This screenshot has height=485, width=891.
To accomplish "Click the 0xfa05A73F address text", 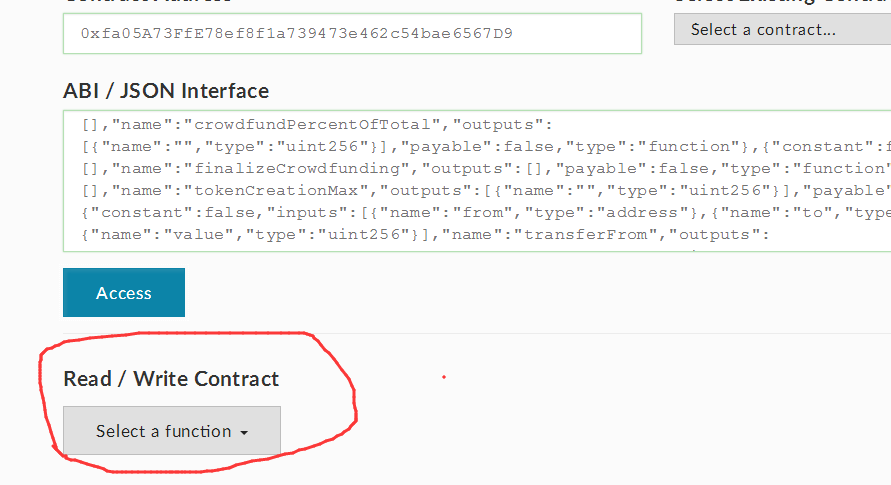I will point(297,33).
